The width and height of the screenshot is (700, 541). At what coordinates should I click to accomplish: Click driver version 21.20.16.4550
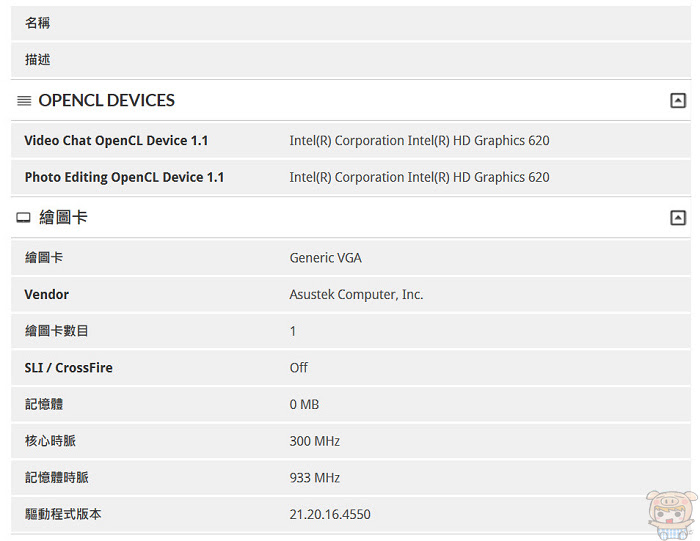(x=329, y=515)
